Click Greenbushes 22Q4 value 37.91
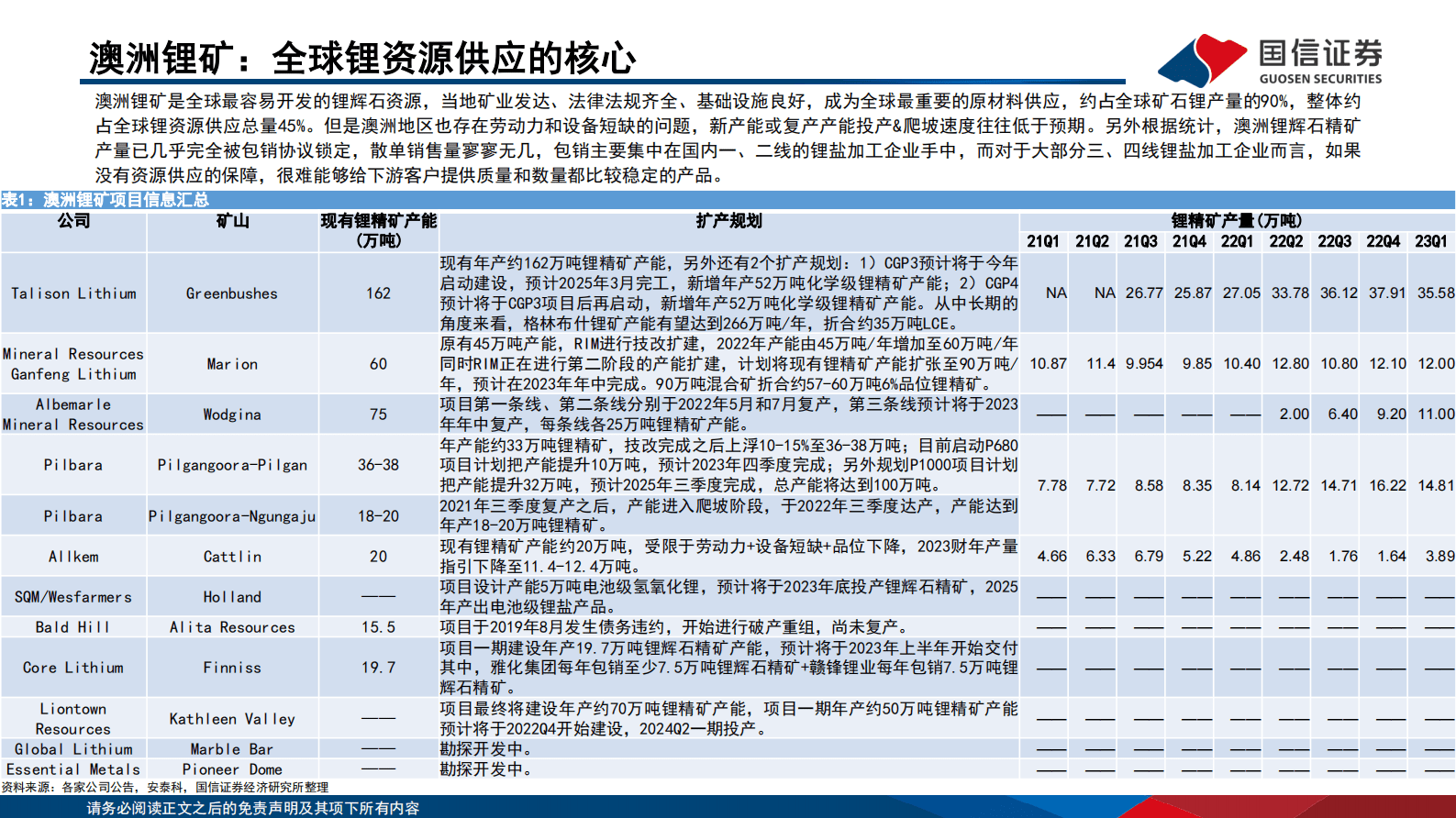The image size is (1456, 818). click(1387, 293)
